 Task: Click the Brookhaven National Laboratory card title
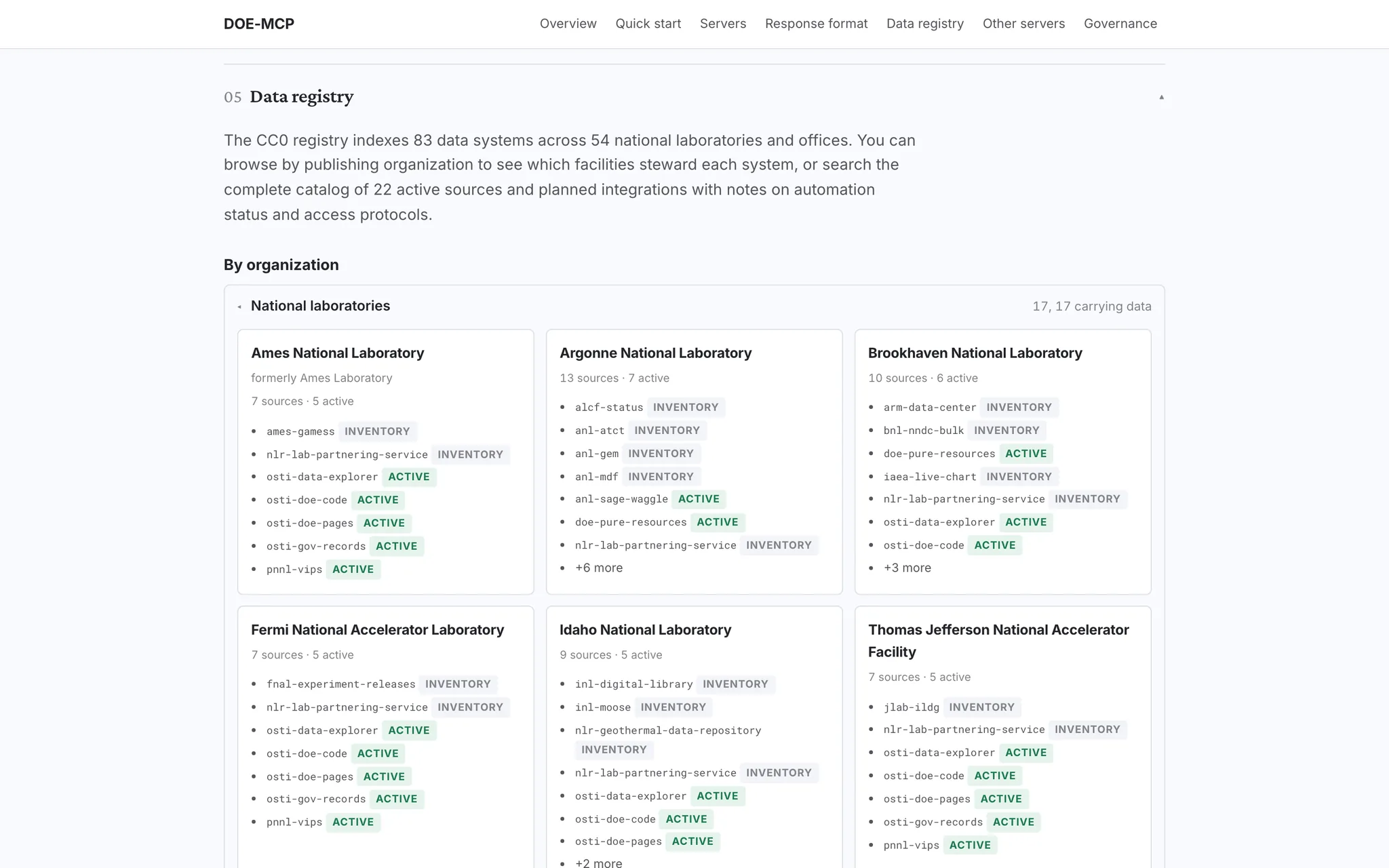point(975,353)
